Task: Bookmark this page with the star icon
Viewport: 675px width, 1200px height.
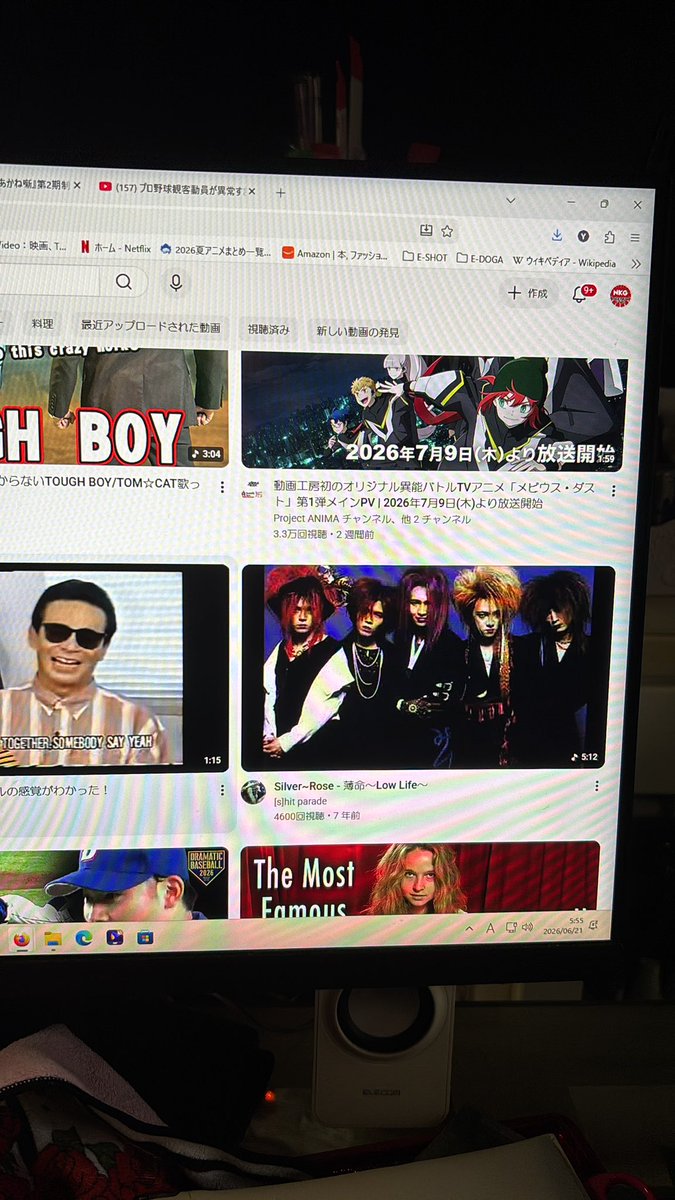Action: click(447, 231)
